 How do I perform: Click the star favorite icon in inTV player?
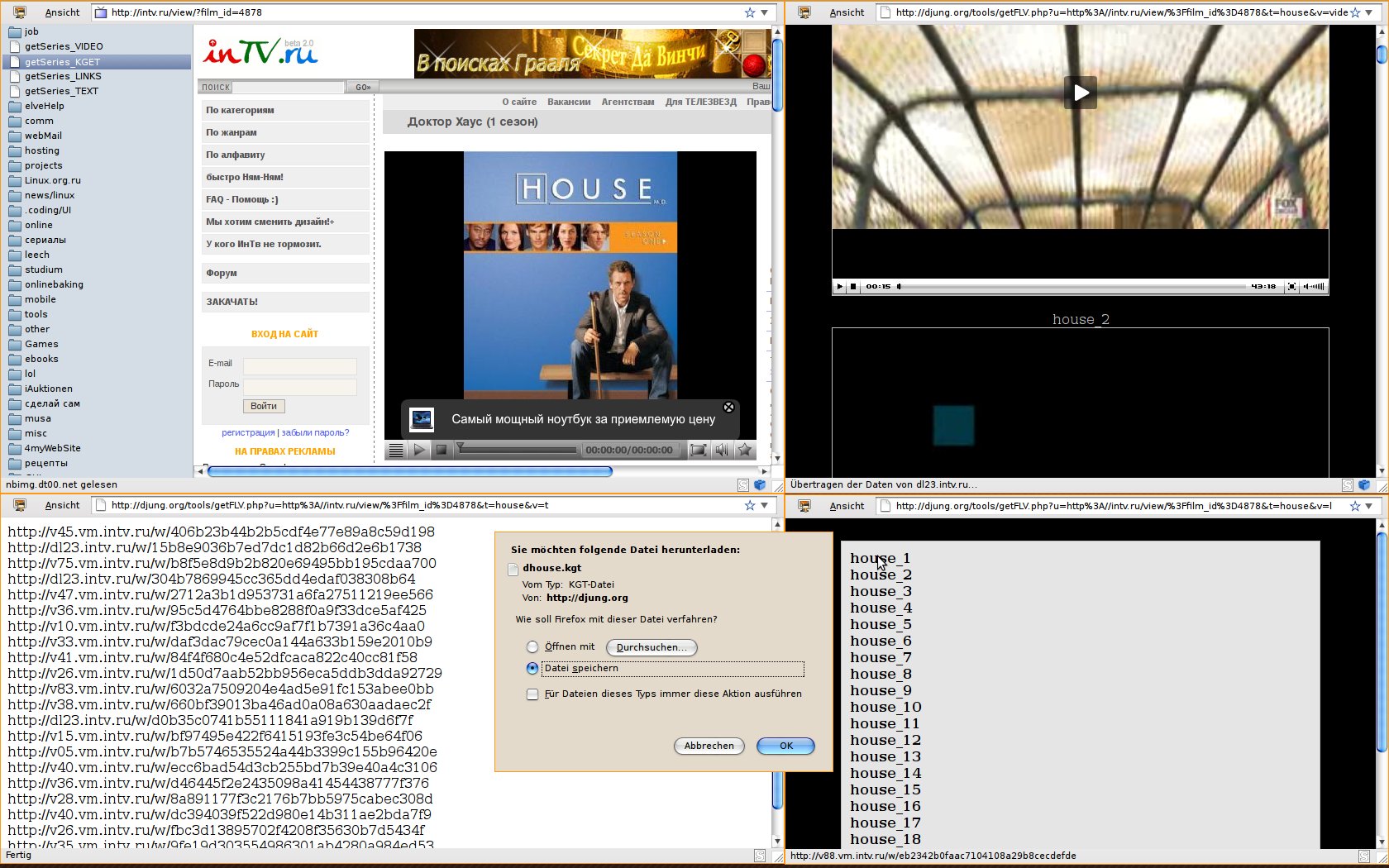[745, 450]
